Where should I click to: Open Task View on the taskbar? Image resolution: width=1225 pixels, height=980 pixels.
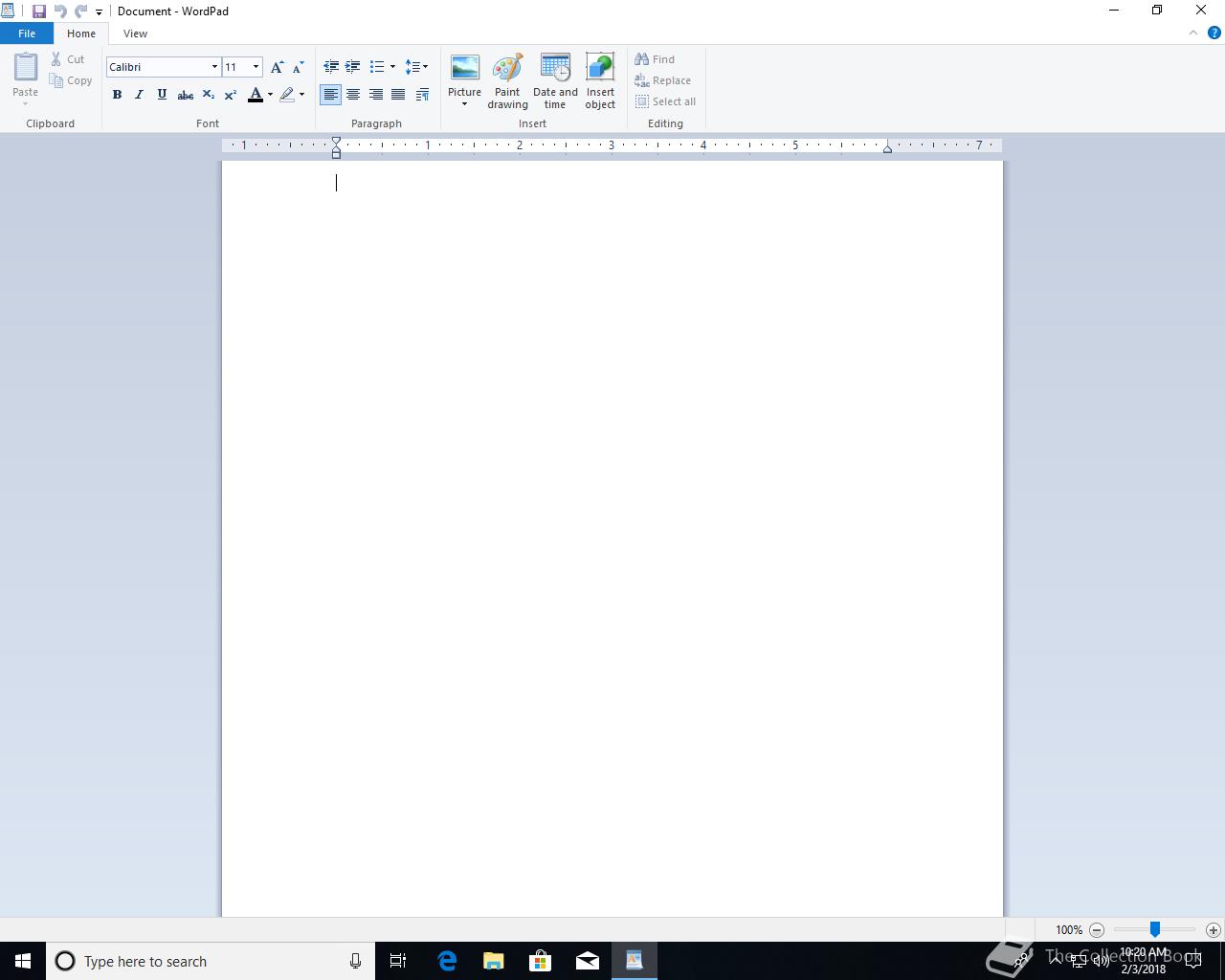(x=398, y=961)
